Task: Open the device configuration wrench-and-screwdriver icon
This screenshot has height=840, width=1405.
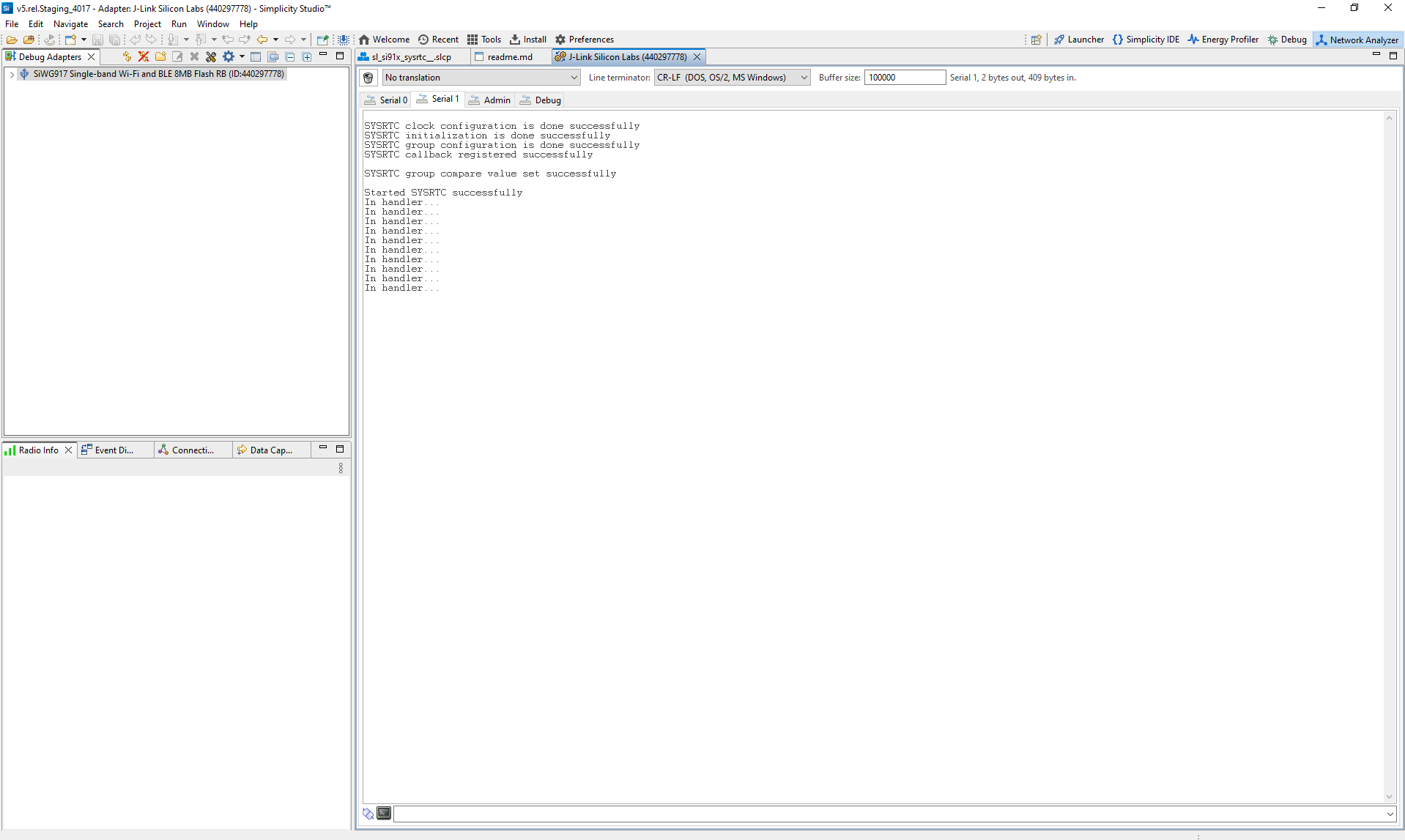Action: pos(211,56)
